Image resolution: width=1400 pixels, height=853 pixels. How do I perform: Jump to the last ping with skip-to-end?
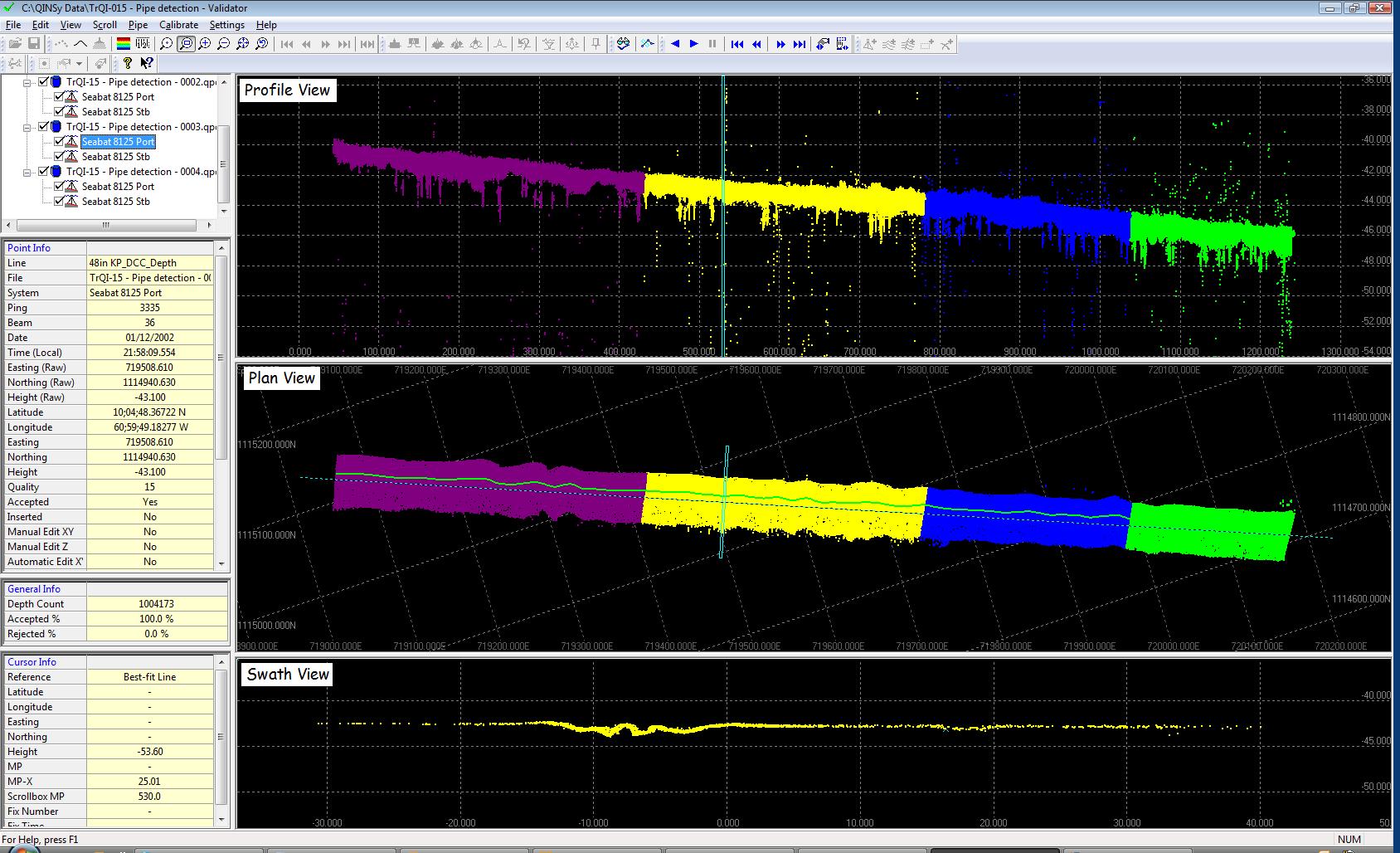point(800,44)
